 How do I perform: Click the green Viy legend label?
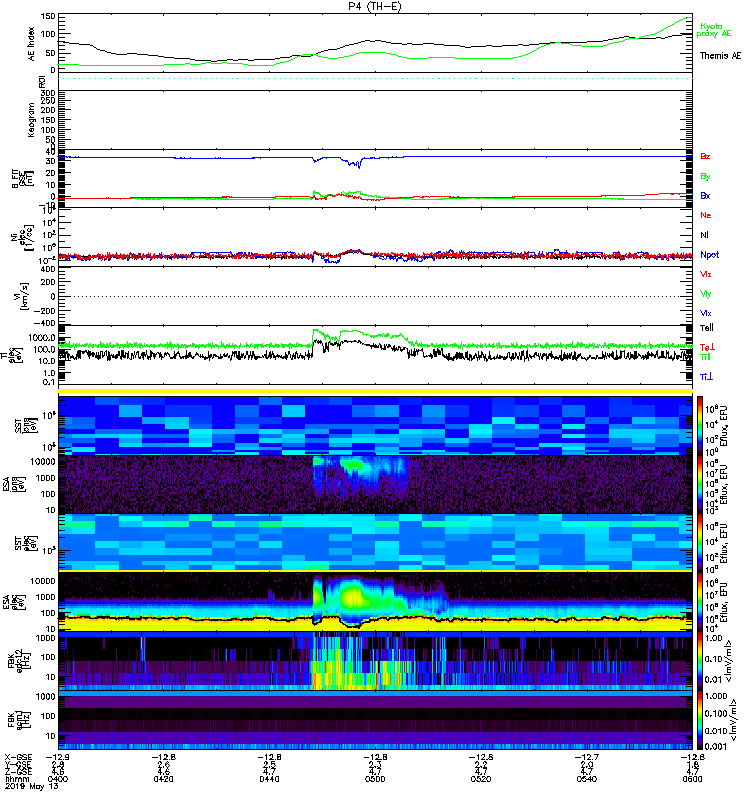click(x=706, y=294)
